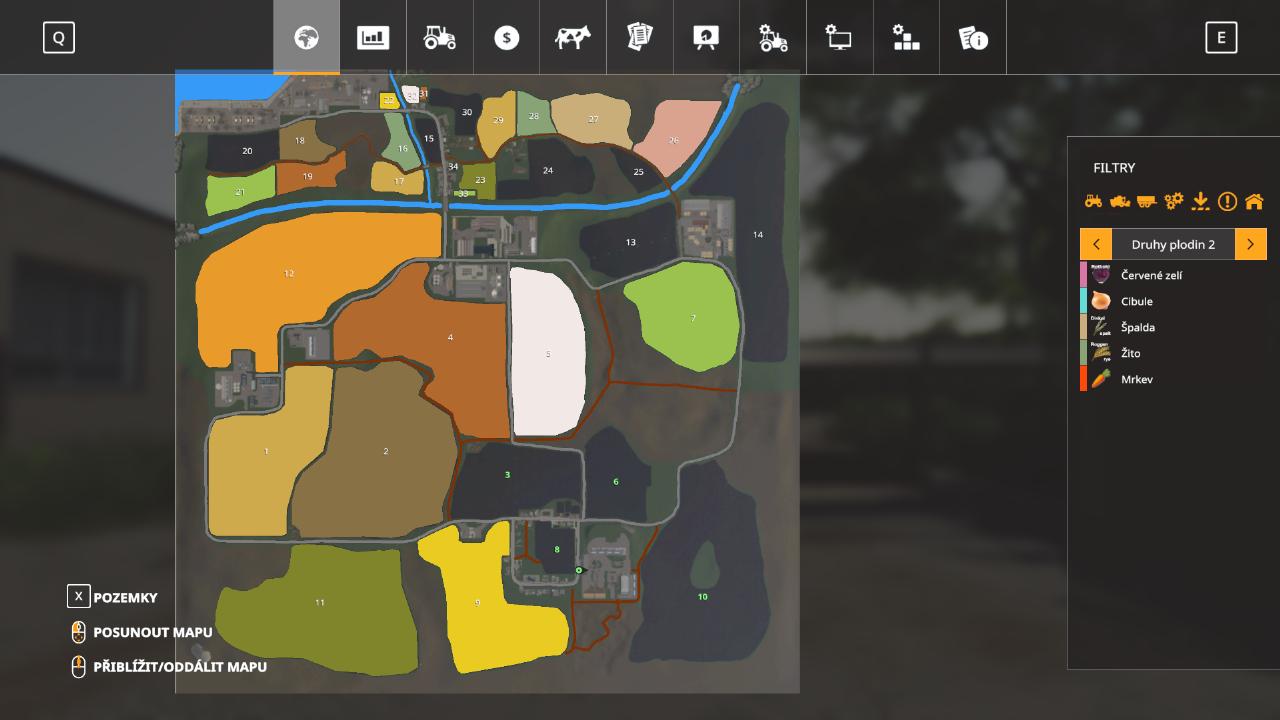Toggle the trailer tools map filter
Viewport: 1280px width, 720px height.
[x=1147, y=201]
